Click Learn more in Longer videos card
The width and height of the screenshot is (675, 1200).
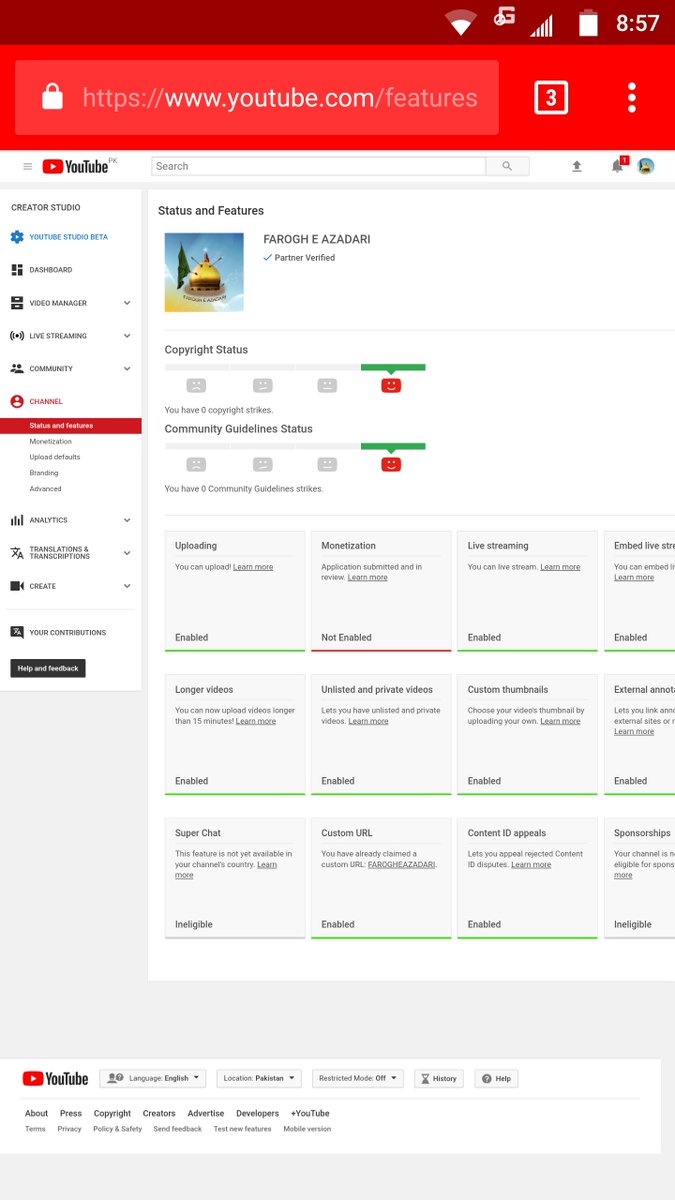tap(256, 721)
